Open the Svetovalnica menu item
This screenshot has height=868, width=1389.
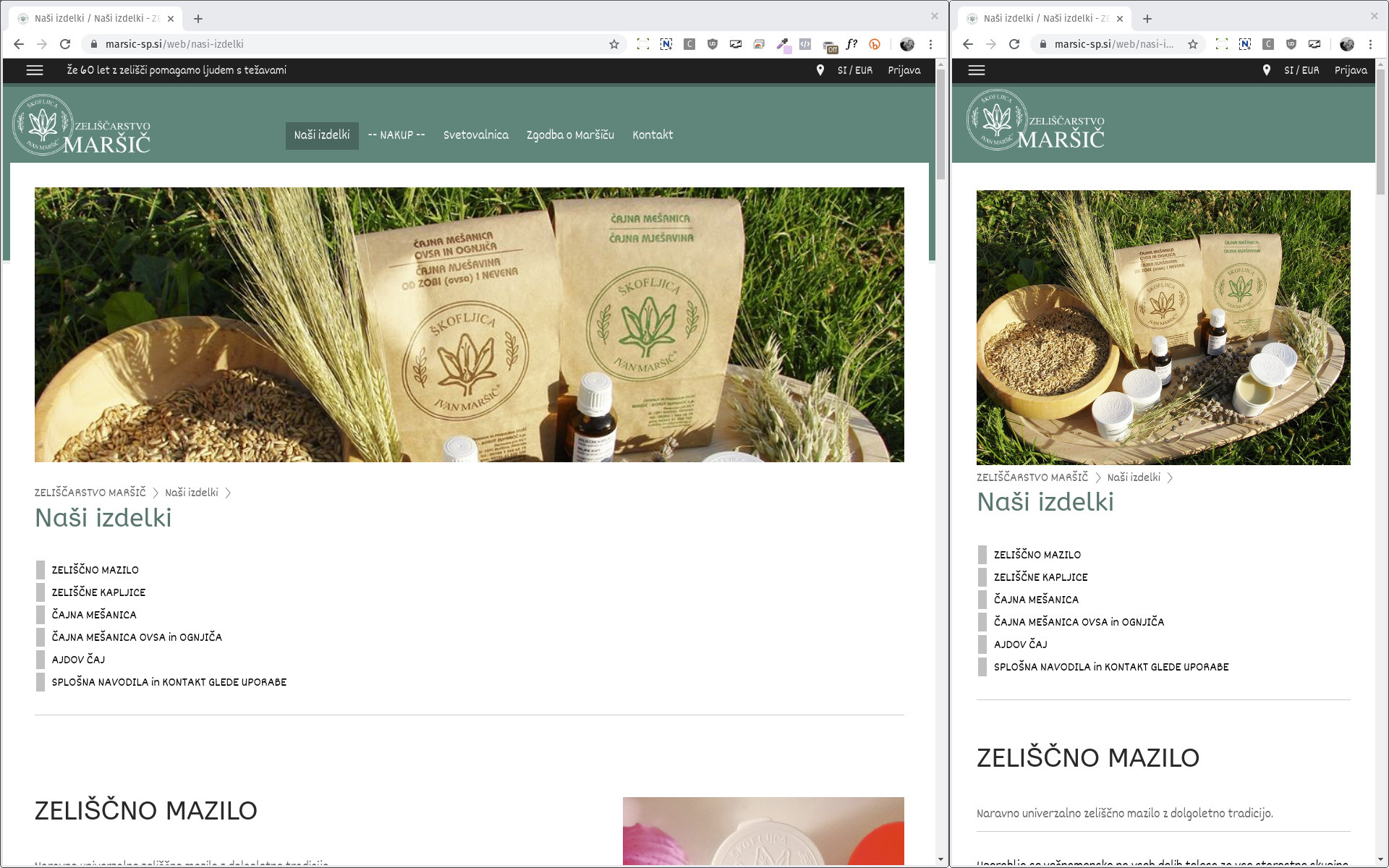(475, 135)
